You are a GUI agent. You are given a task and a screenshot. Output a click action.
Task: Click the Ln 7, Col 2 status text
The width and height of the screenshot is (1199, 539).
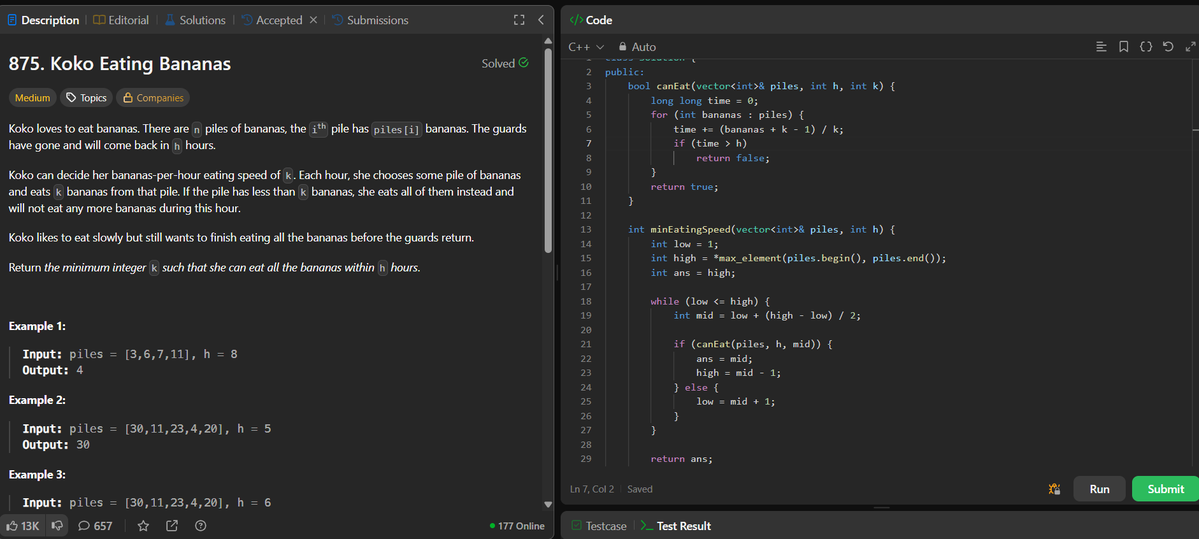coord(592,489)
